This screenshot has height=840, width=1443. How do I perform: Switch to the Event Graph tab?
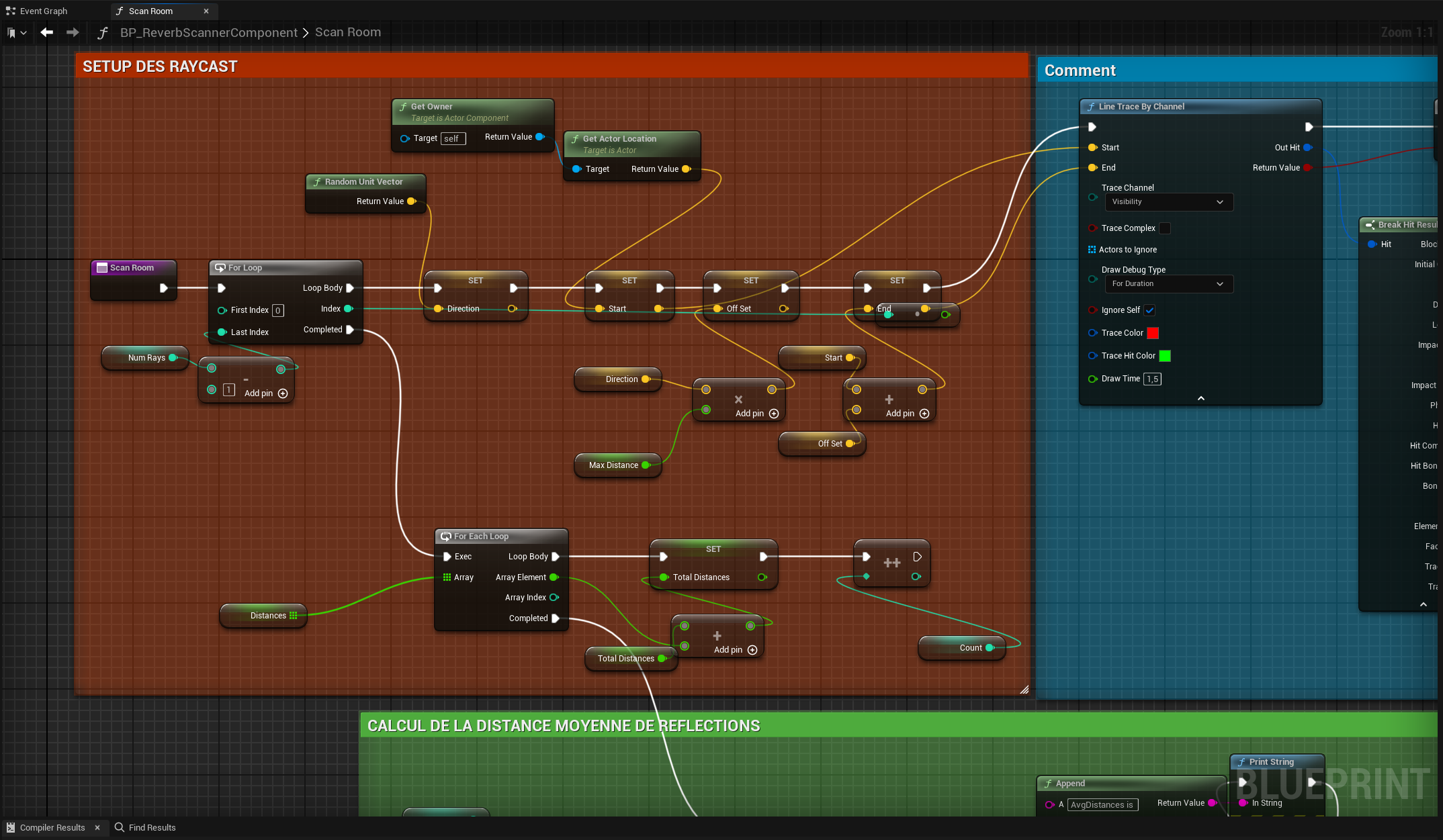[x=43, y=11]
